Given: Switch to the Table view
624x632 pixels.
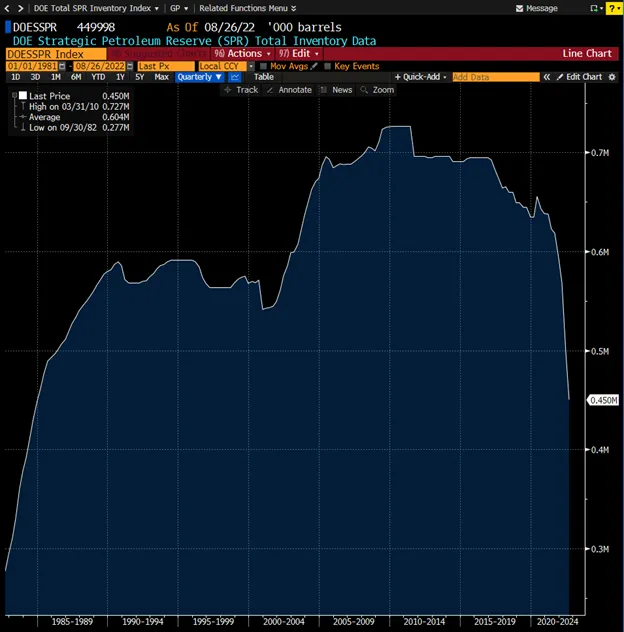Looking at the screenshot, I should point(263,77).
